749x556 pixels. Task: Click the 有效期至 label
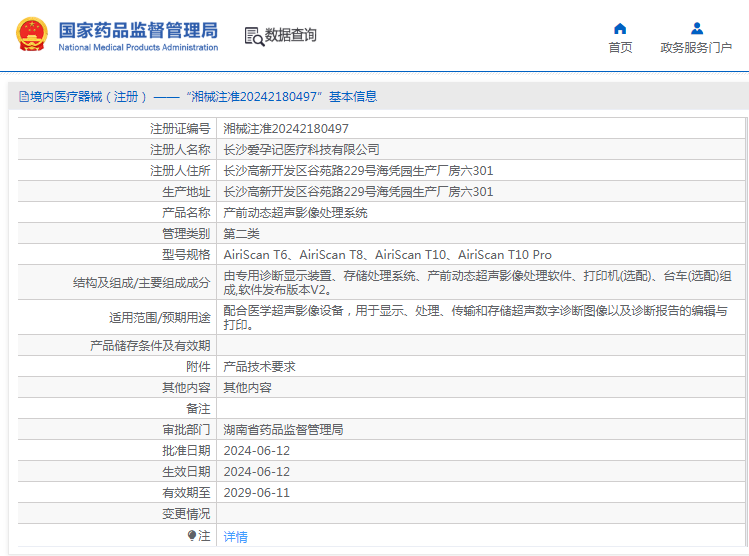186,493
